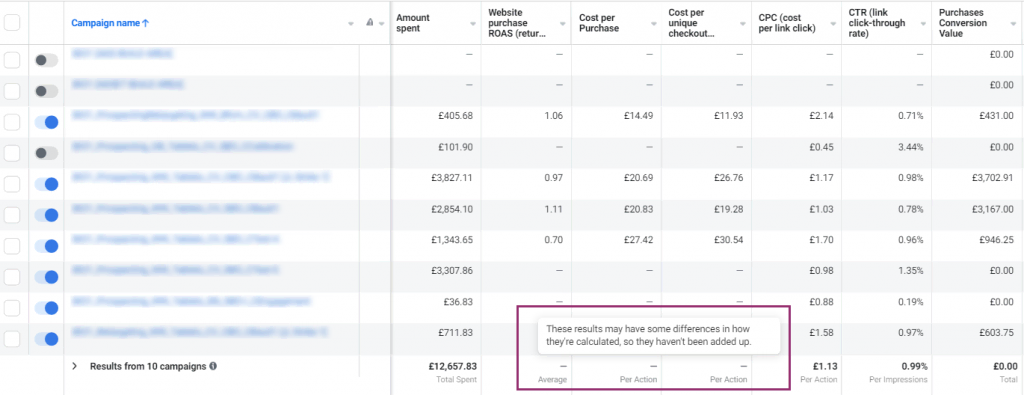The height and width of the screenshot is (395, 1024).
Task: Enable the first inactive campaign toggle
Action: tap(46, 60)
